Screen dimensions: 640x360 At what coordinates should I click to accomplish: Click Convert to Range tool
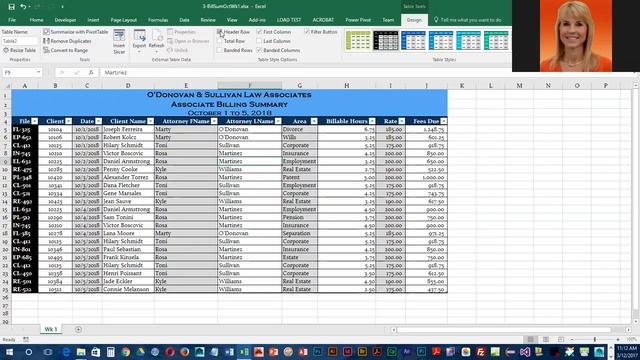(66, 50)
